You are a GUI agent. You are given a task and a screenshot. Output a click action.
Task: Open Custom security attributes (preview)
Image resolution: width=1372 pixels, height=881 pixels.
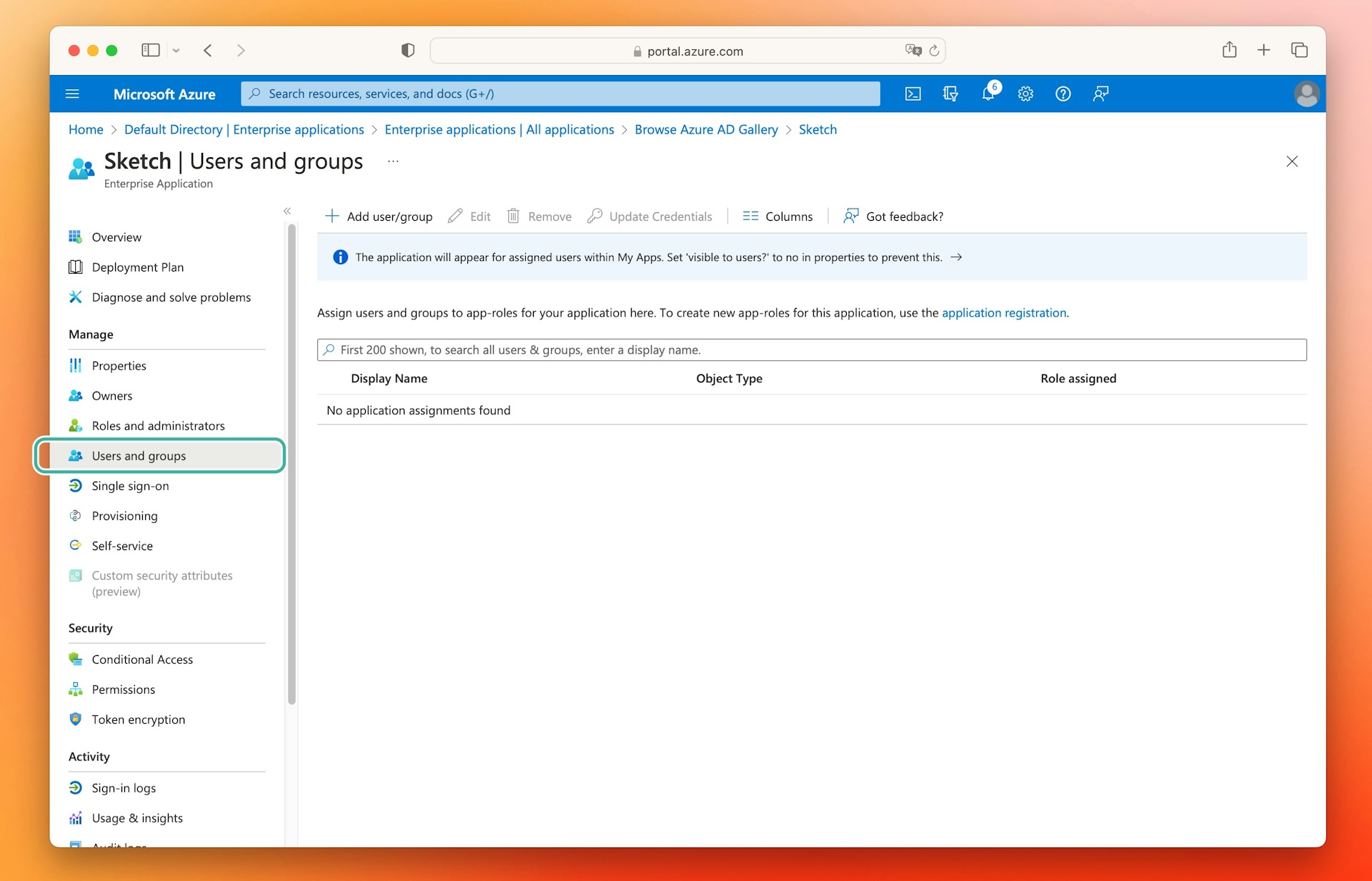coord(162,583)
